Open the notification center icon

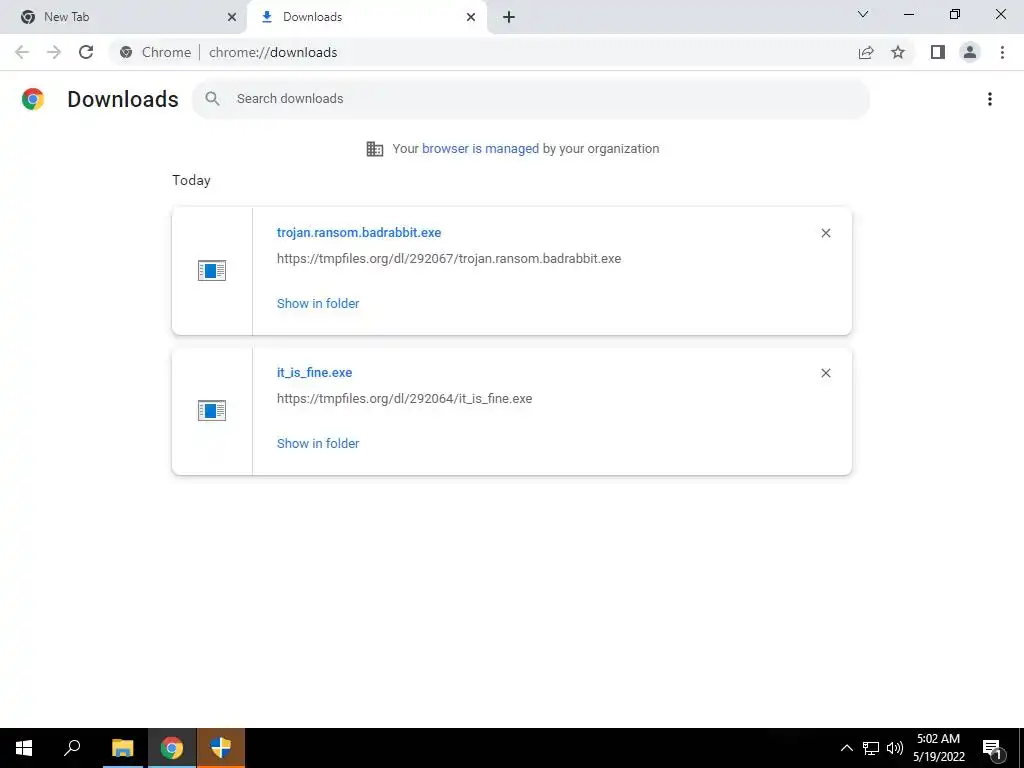[992, 748]
